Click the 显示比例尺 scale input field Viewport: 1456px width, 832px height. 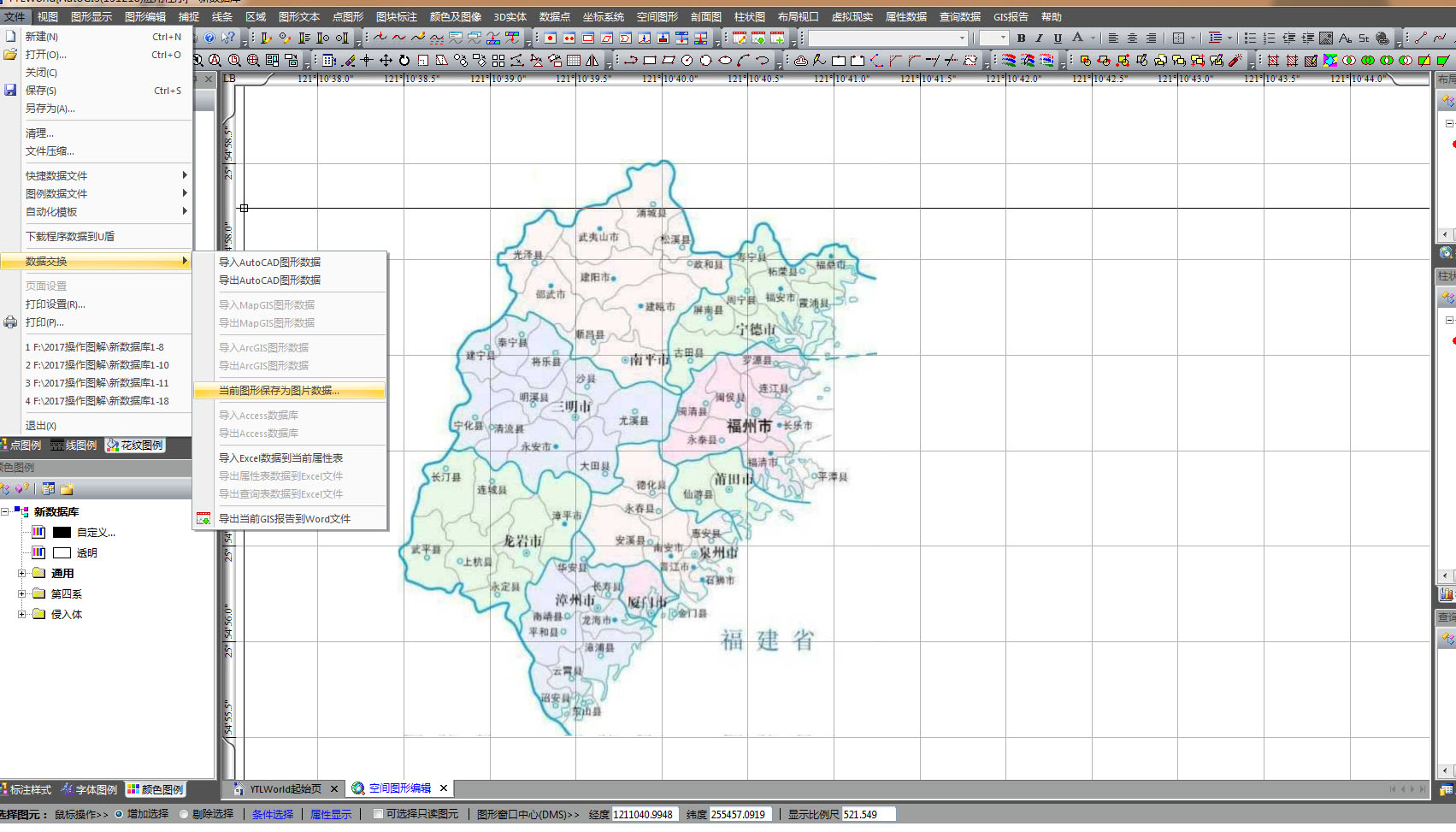click(x=868, y=814)
